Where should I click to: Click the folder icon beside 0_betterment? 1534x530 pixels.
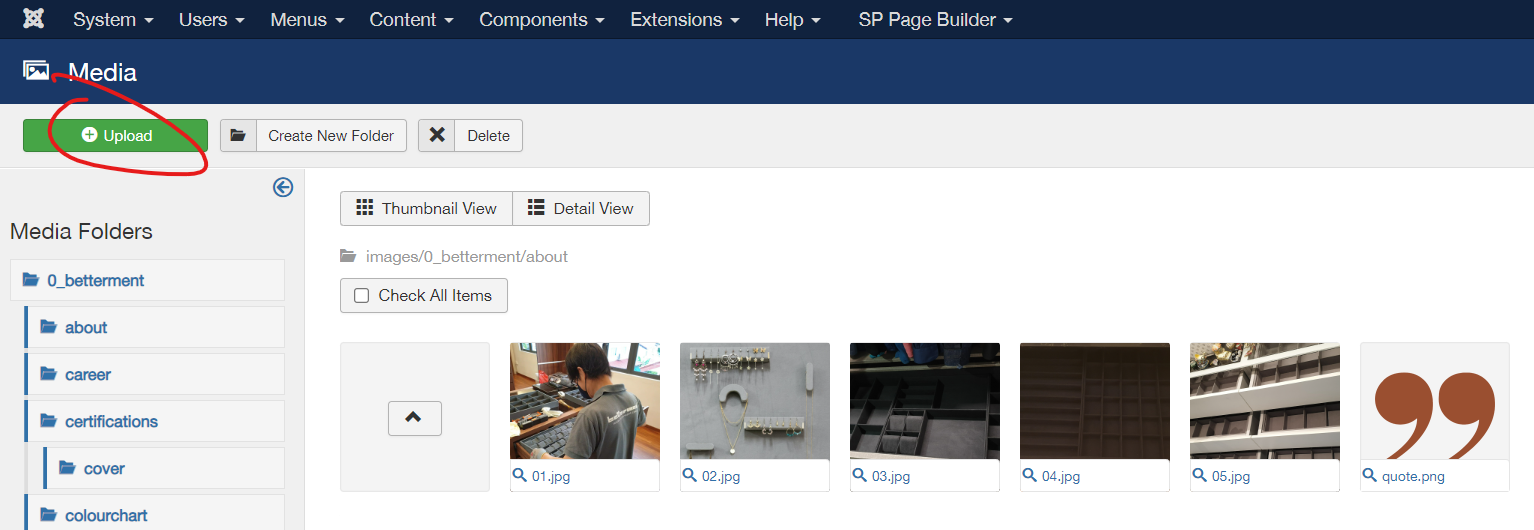coord(31,280)
